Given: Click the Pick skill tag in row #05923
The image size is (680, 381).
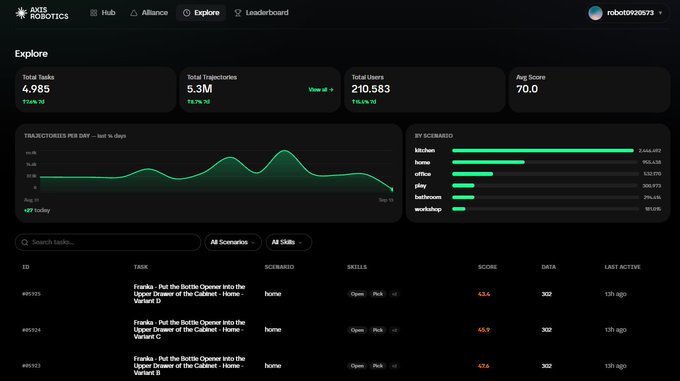Looking at the screenshot, I should coord(378,366).
